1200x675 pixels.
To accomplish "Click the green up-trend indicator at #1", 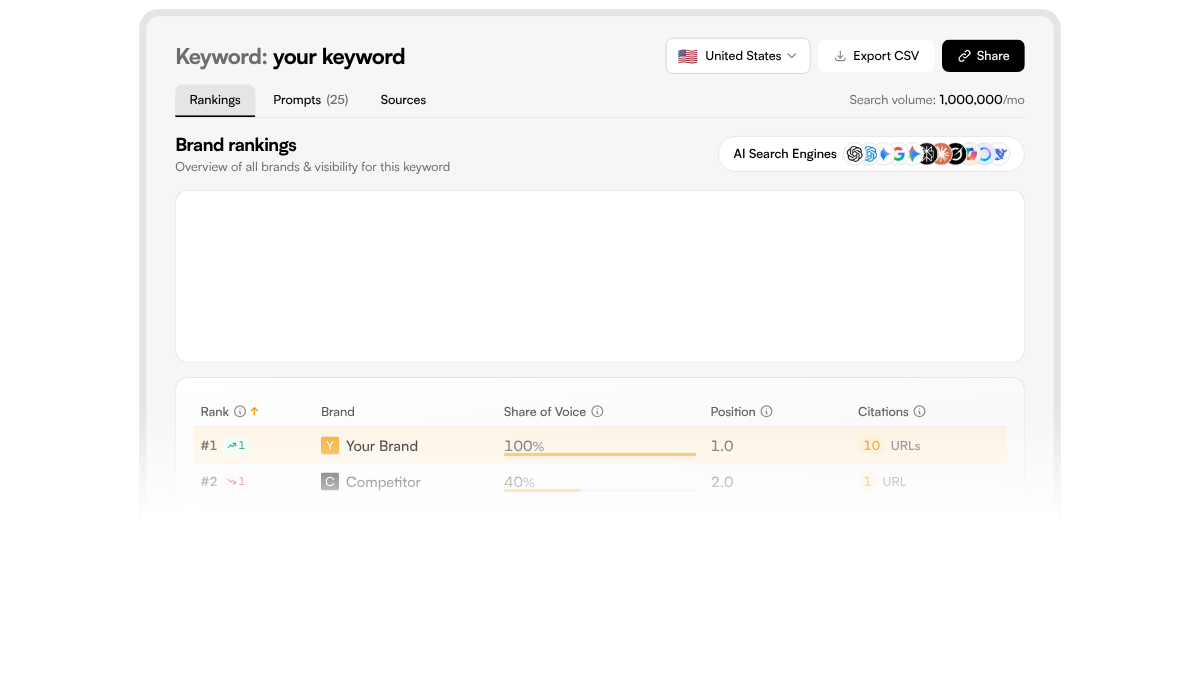I will 236,446.
